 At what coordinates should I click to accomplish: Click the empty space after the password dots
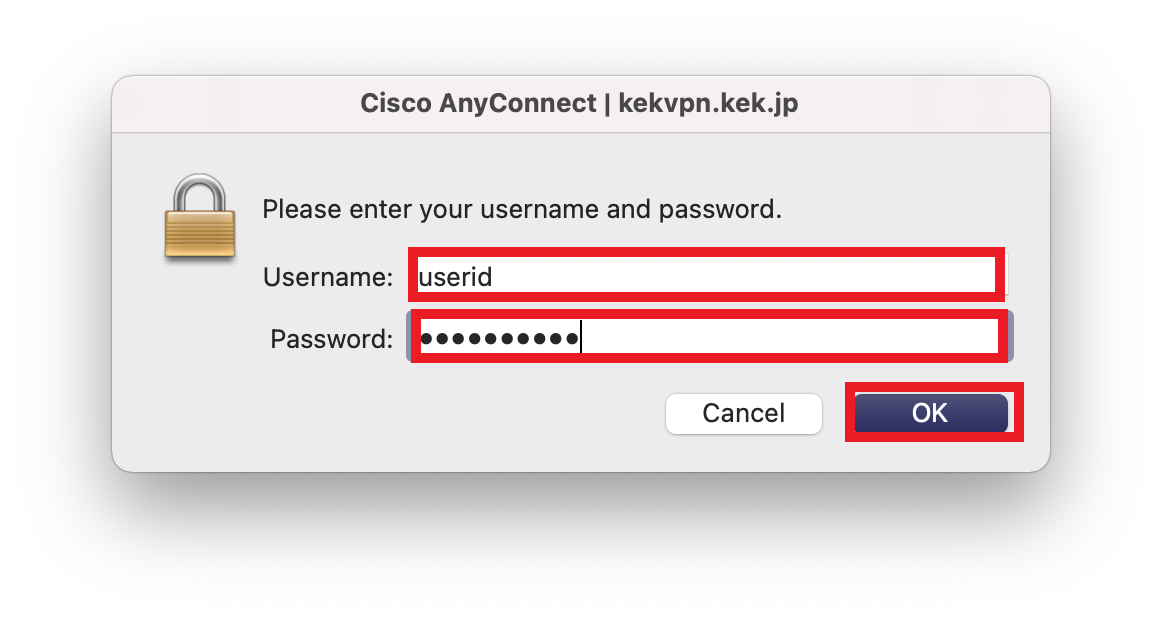point(790,339)
